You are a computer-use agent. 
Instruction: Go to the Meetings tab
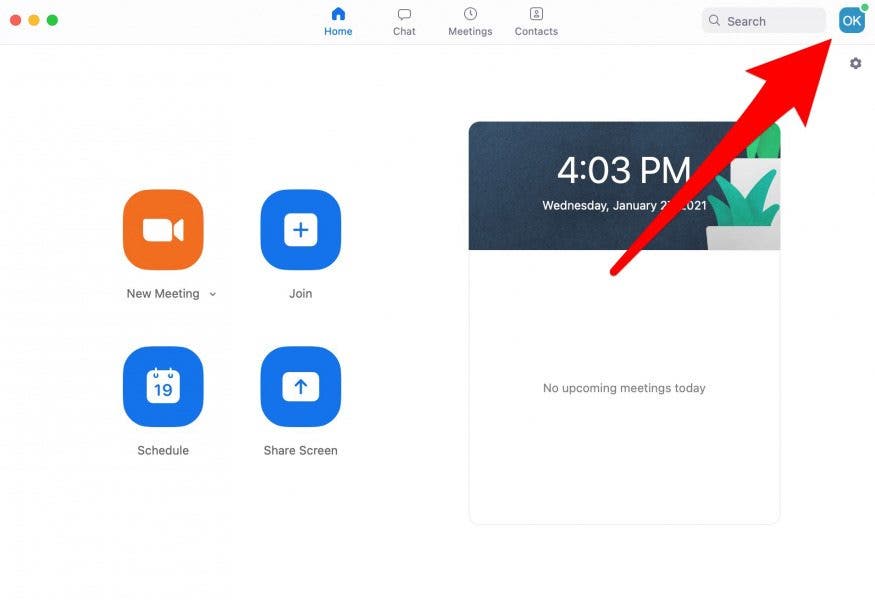[x=470, y=21]
